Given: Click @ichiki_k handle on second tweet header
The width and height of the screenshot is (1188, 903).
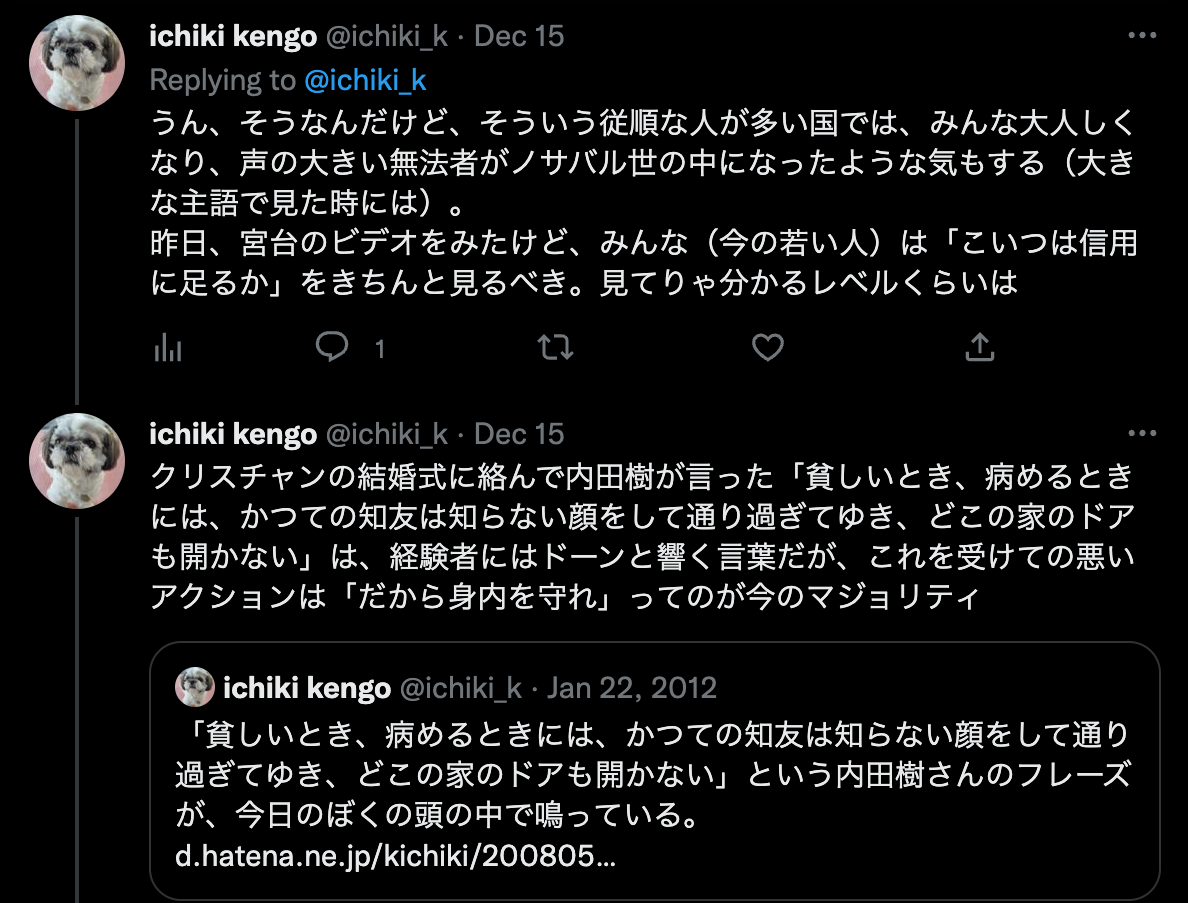Looking at the screenshot, I should click(386, 434).
